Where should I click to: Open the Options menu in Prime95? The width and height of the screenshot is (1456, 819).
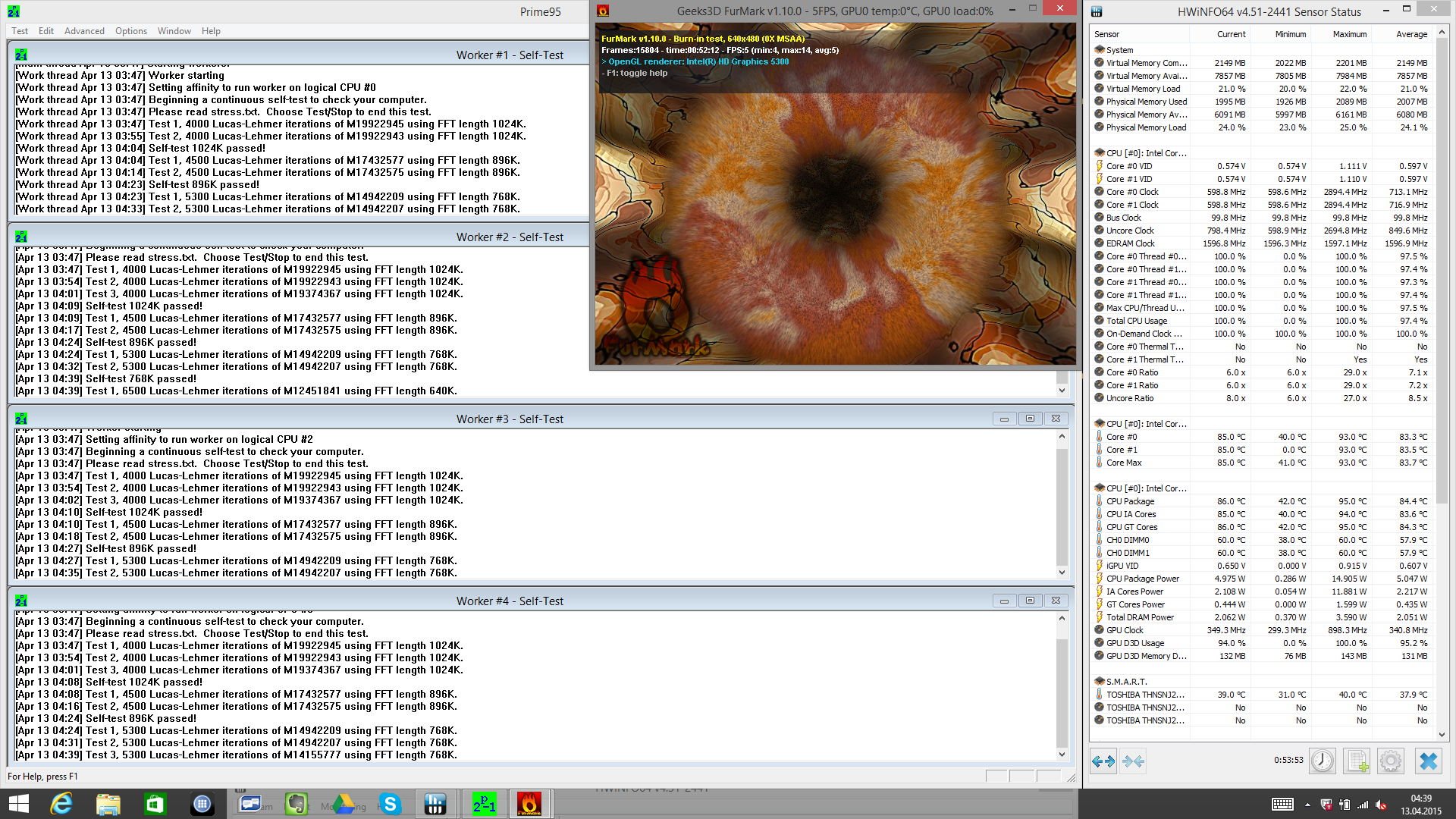tap(131, 31)
